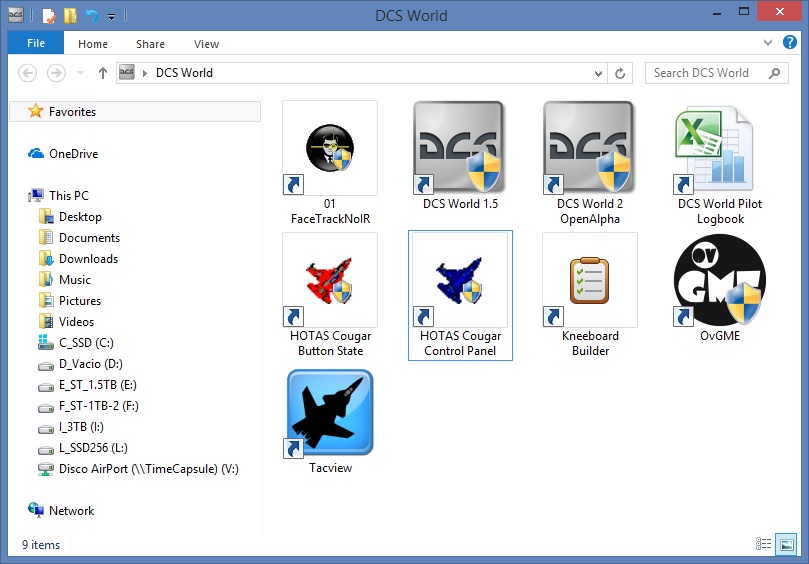Click the DCS World breadcrumb in address bar
The image size is (809, 564).
coord(184,73)
